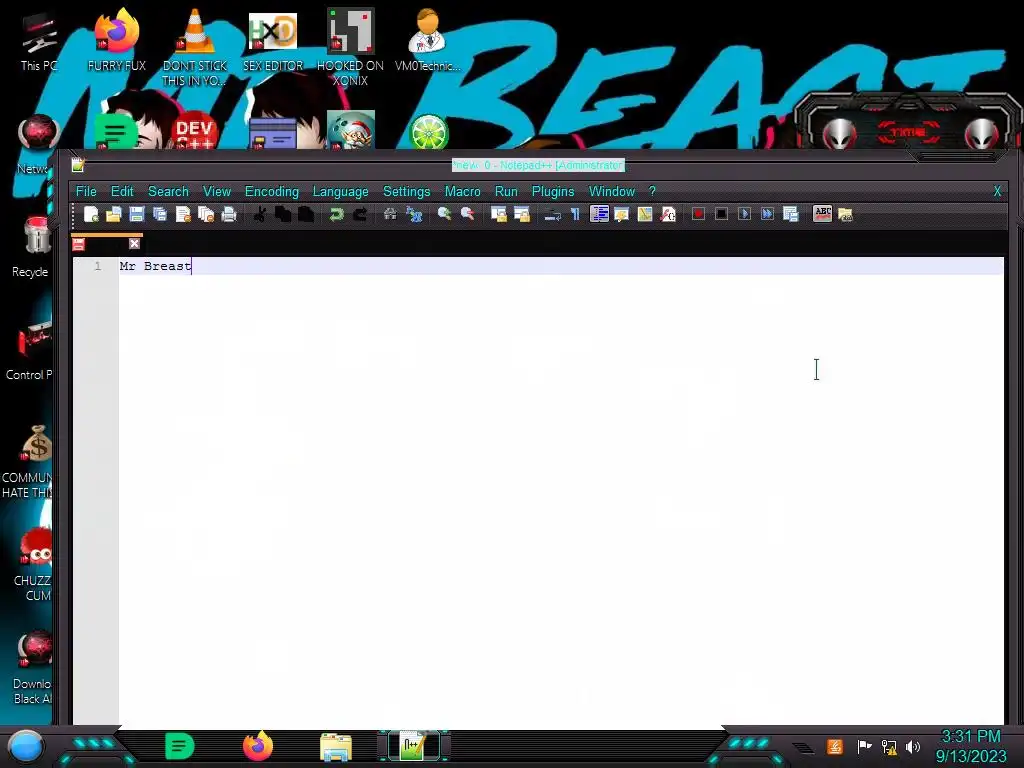Select the unsaved document tab
1024x768 pixels.
click(x=106, y=244)
